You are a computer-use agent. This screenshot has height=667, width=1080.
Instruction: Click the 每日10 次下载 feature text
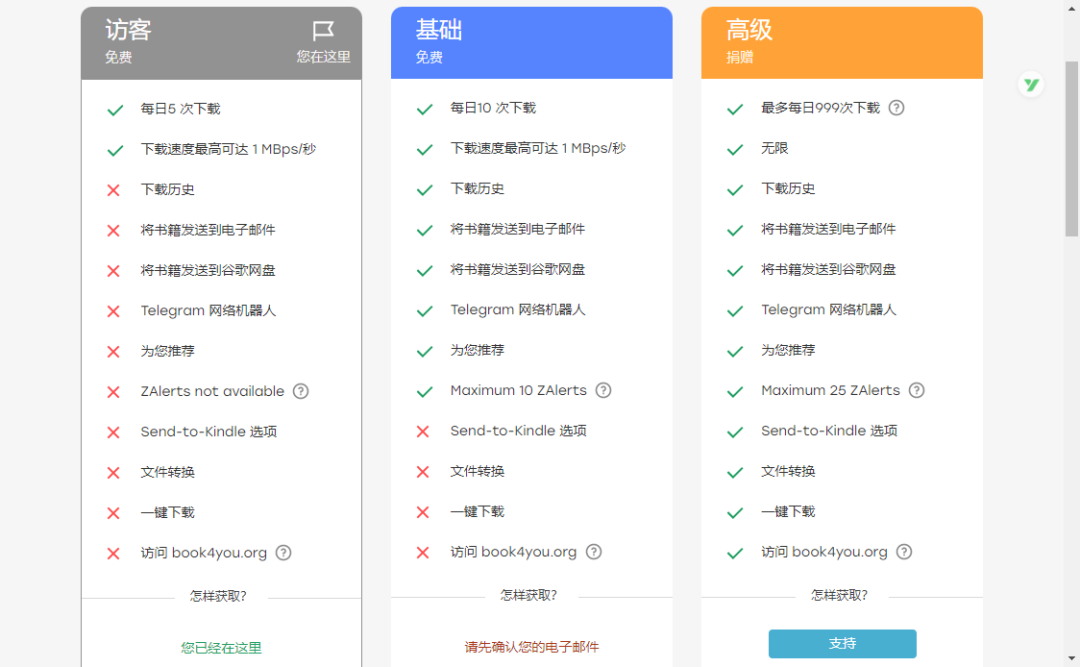click(493, 108)
